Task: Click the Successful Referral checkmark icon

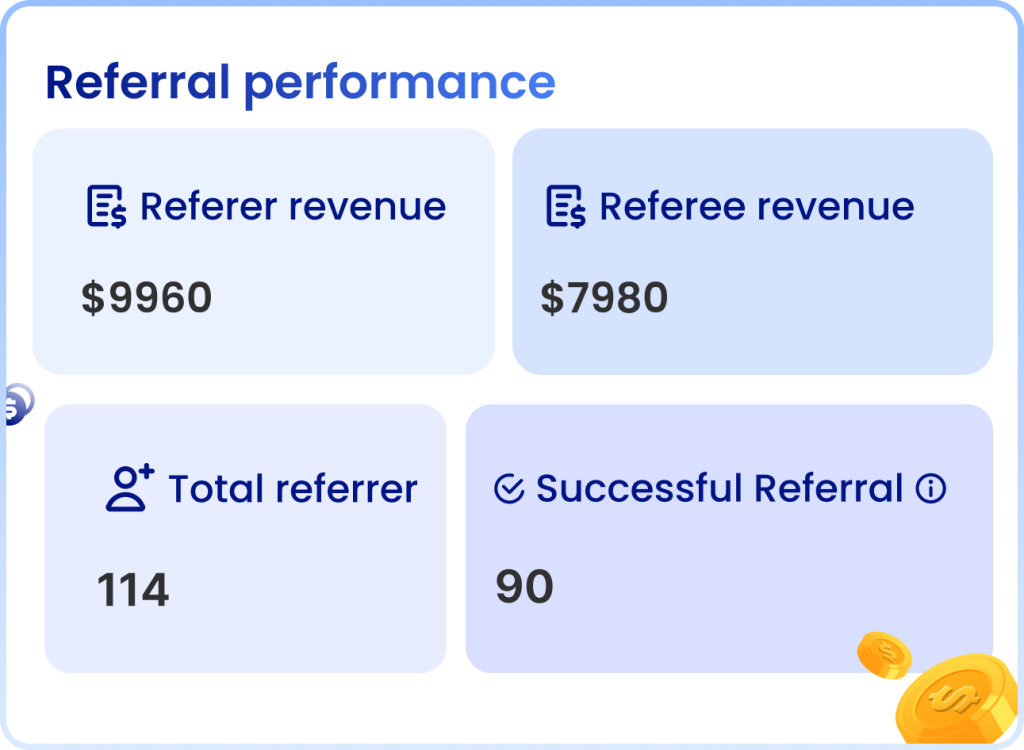Action: point(509,489)
